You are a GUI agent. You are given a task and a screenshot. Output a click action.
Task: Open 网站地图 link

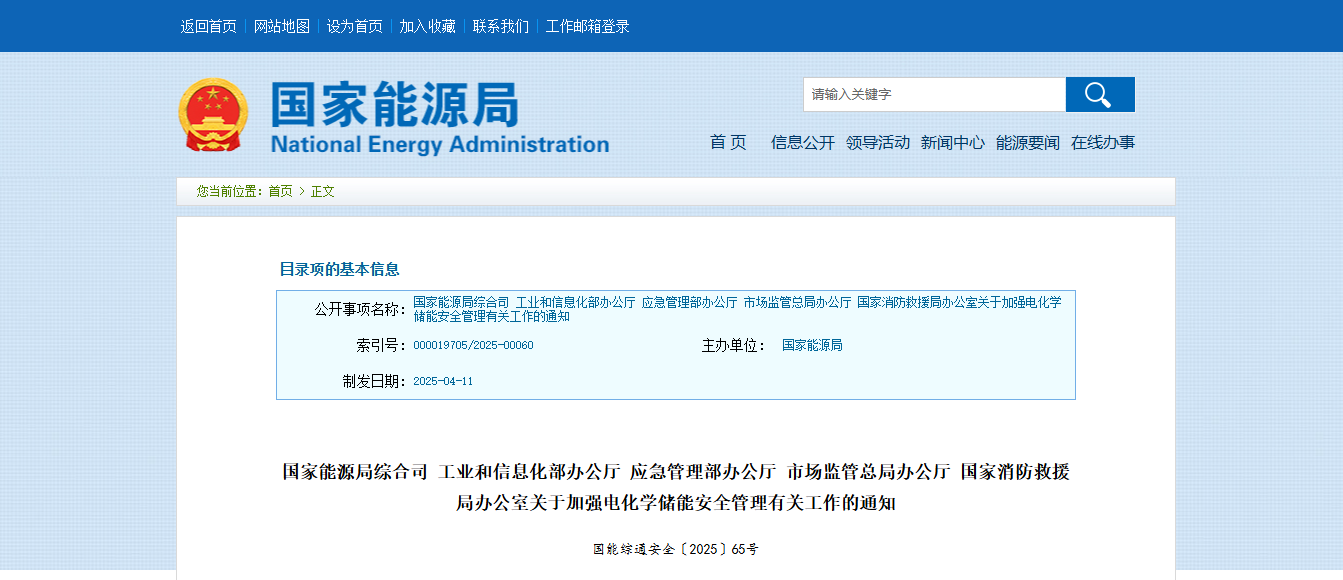pos(282,26)
